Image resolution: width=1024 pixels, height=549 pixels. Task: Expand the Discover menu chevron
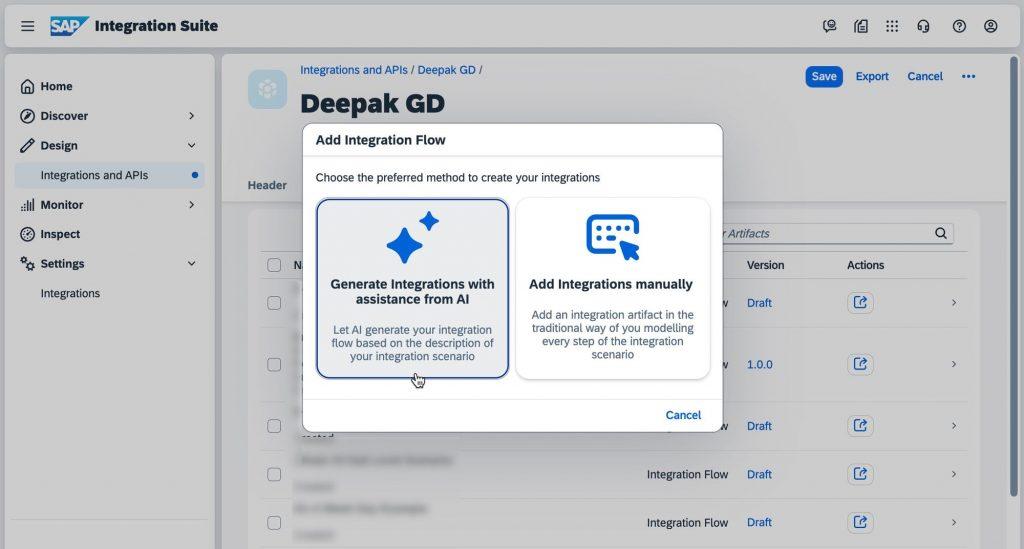click(191, 116)
